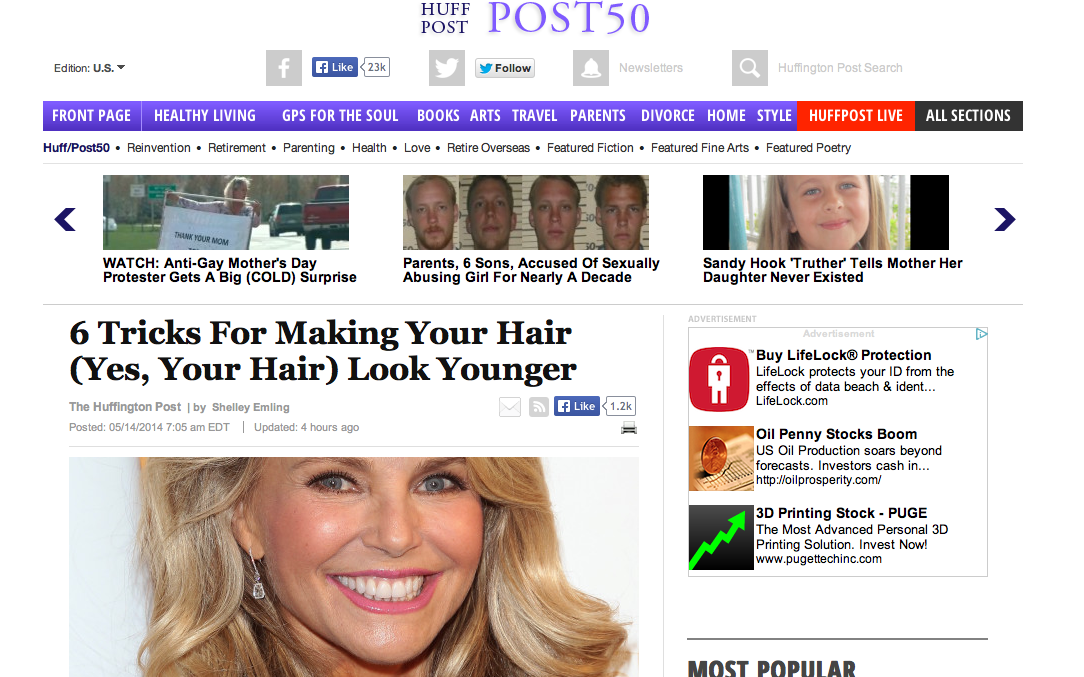Click the four mugshots story thumbnail

click(x=526, y=212)
